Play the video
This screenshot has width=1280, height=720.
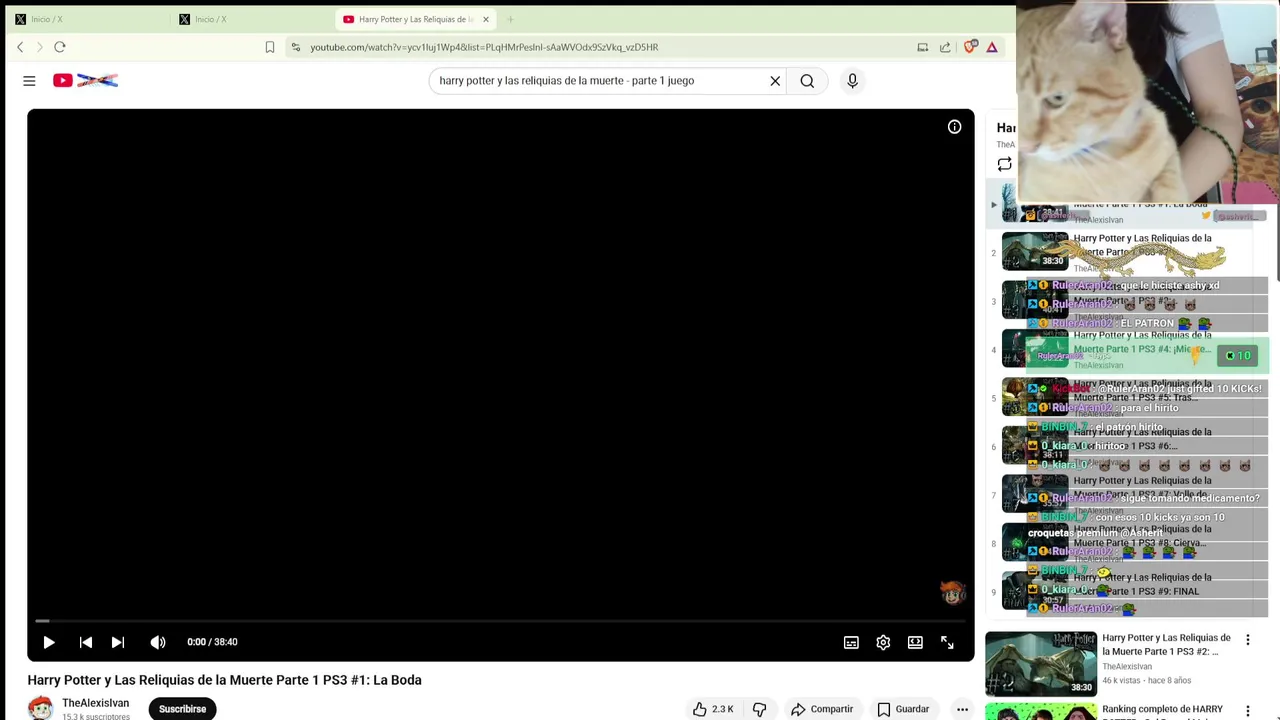pyautogui.click(x=48, y=642)
